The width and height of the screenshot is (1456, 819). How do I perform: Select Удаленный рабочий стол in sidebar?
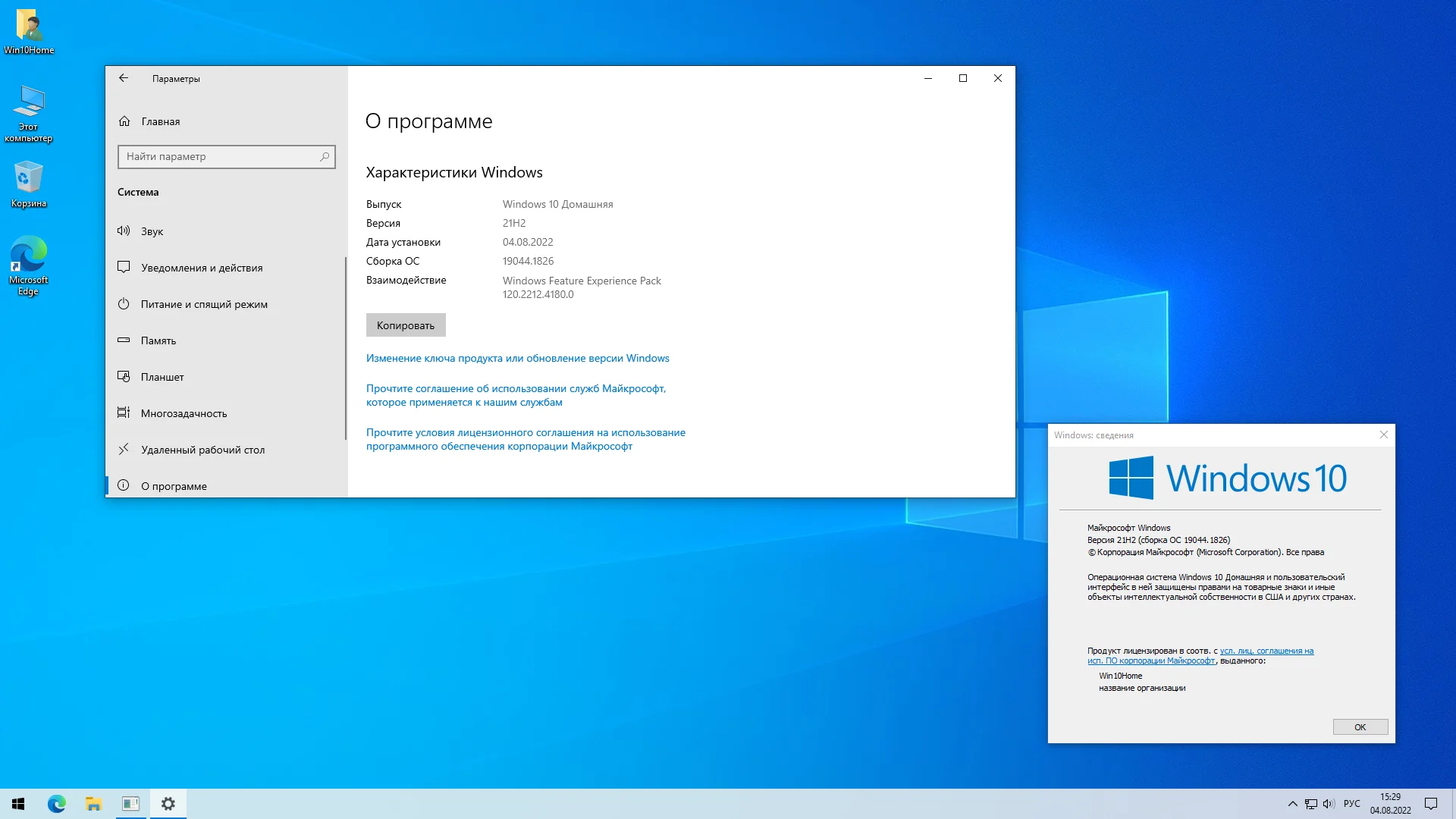tap(202, 450)
